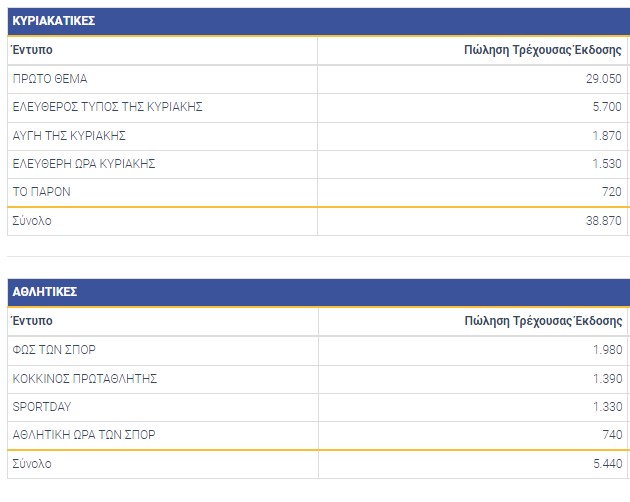
Task: Click the ΕΛΕΥΘΕΡΗ ΩΡΑ ΚΥΡΙΑΚΗΣ entry
Action: pyautogui.click(x=84, y=163)
